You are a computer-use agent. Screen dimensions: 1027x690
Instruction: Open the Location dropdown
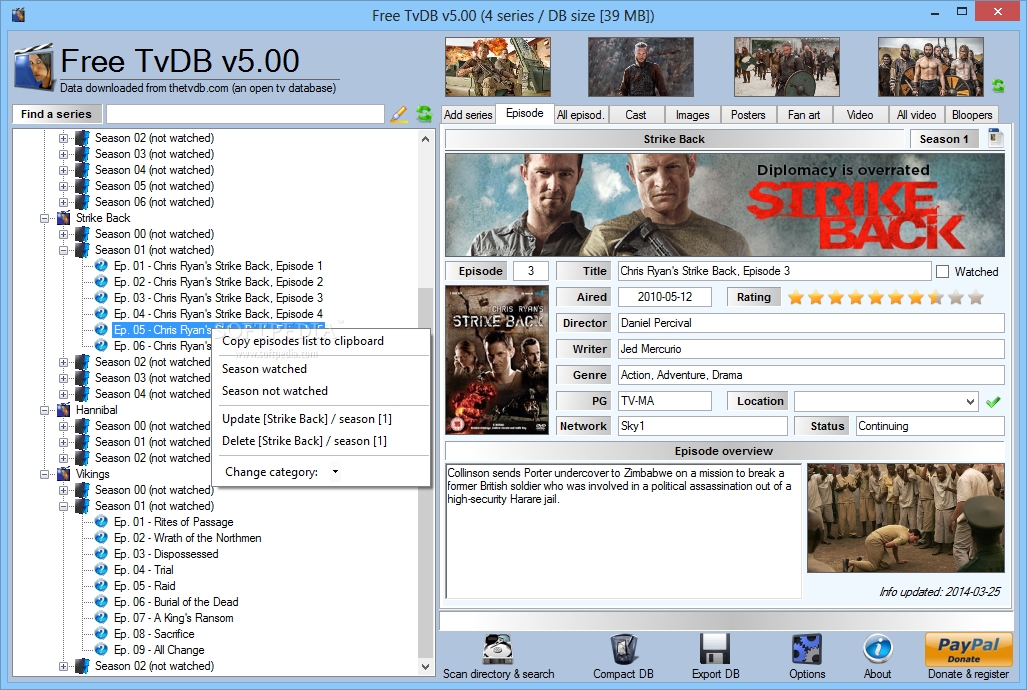970,401
